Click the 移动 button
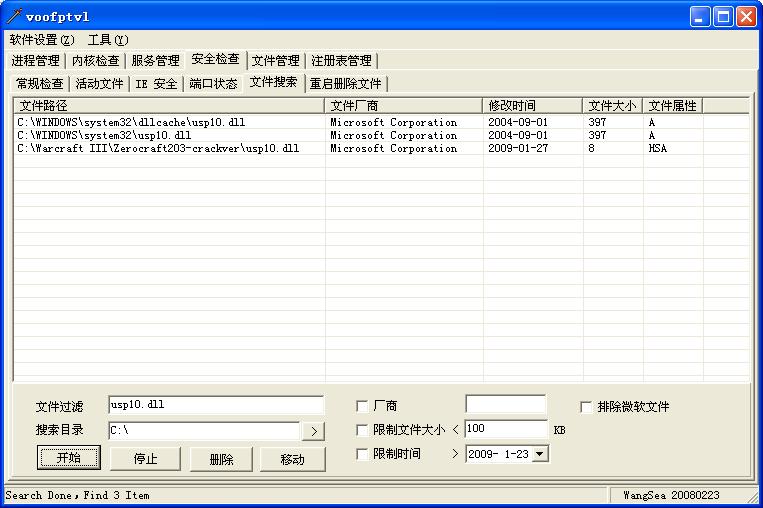Image resolution: width=763 pixels, height=508 pixels. (292, 459)
